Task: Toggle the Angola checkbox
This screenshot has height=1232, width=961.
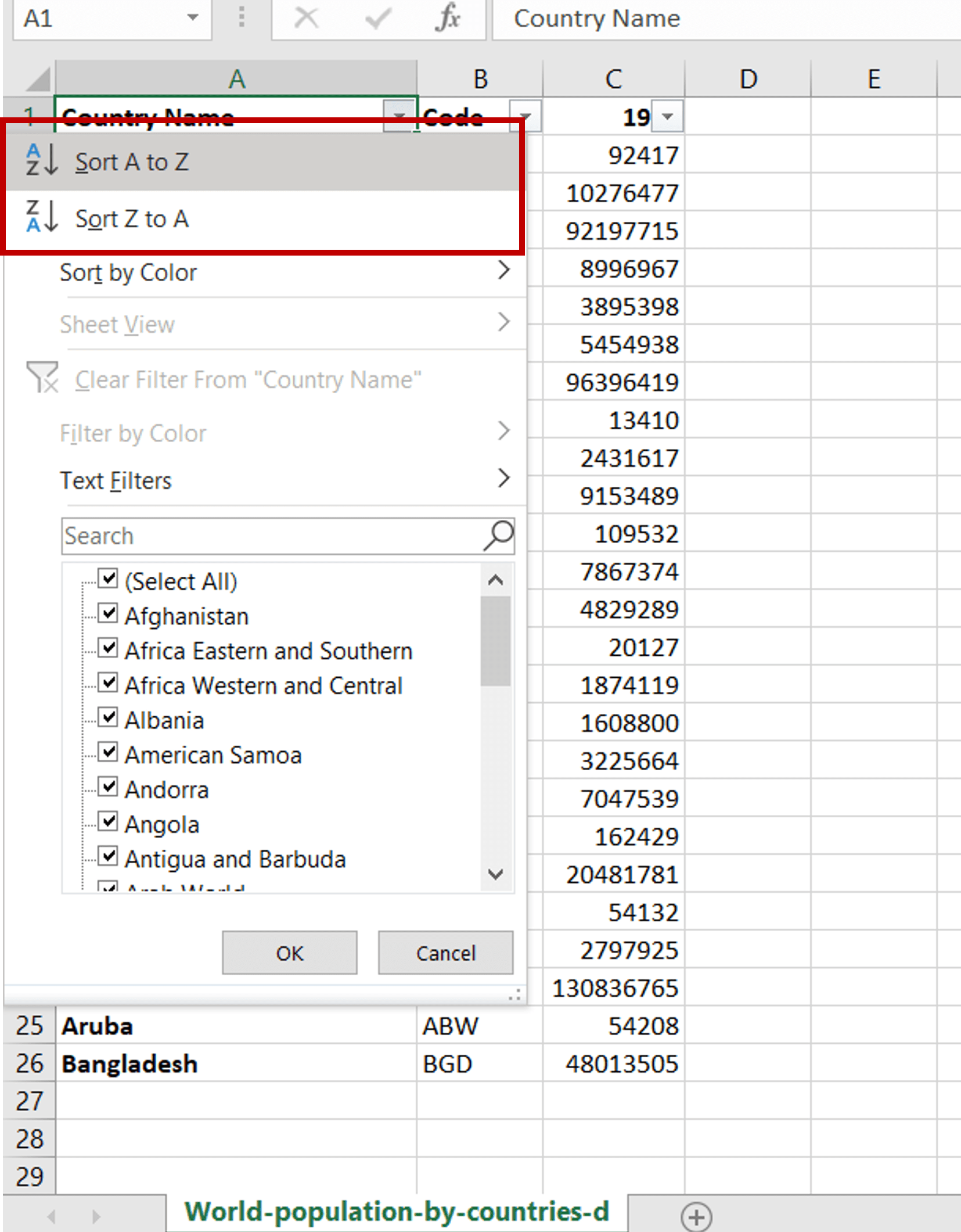Action: coord(107,821)
